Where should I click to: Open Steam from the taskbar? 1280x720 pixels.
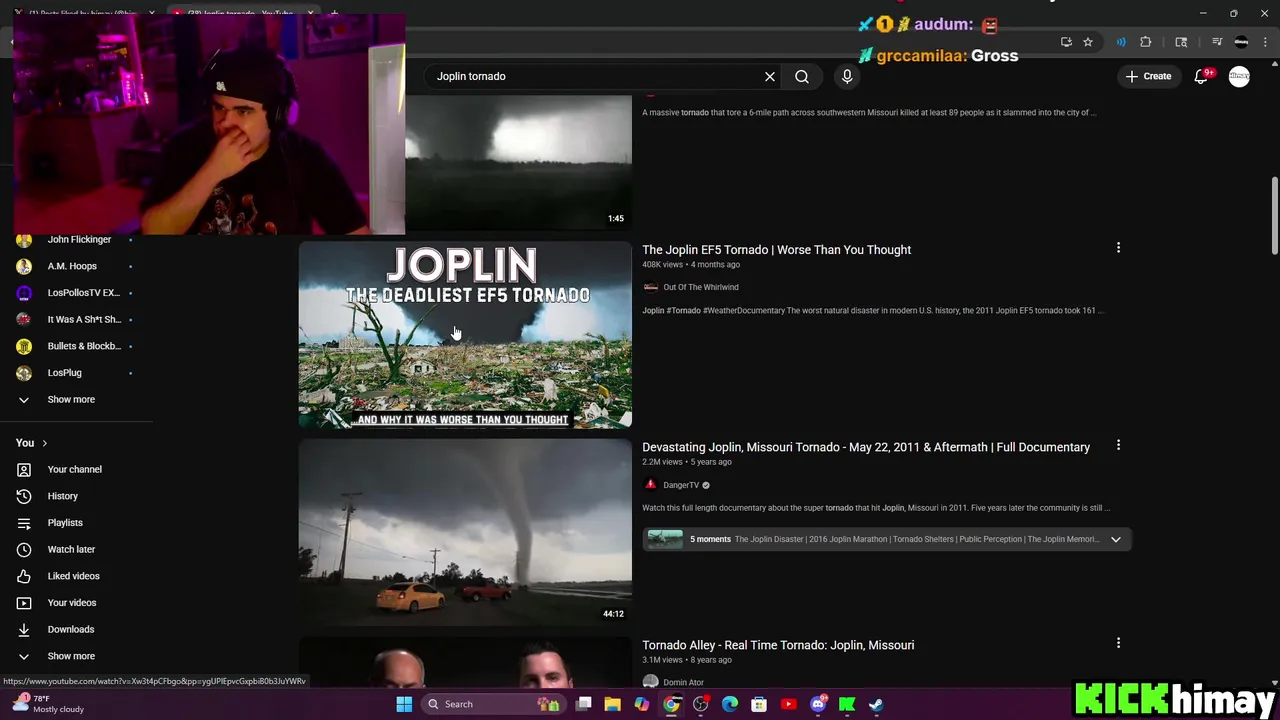876,704
